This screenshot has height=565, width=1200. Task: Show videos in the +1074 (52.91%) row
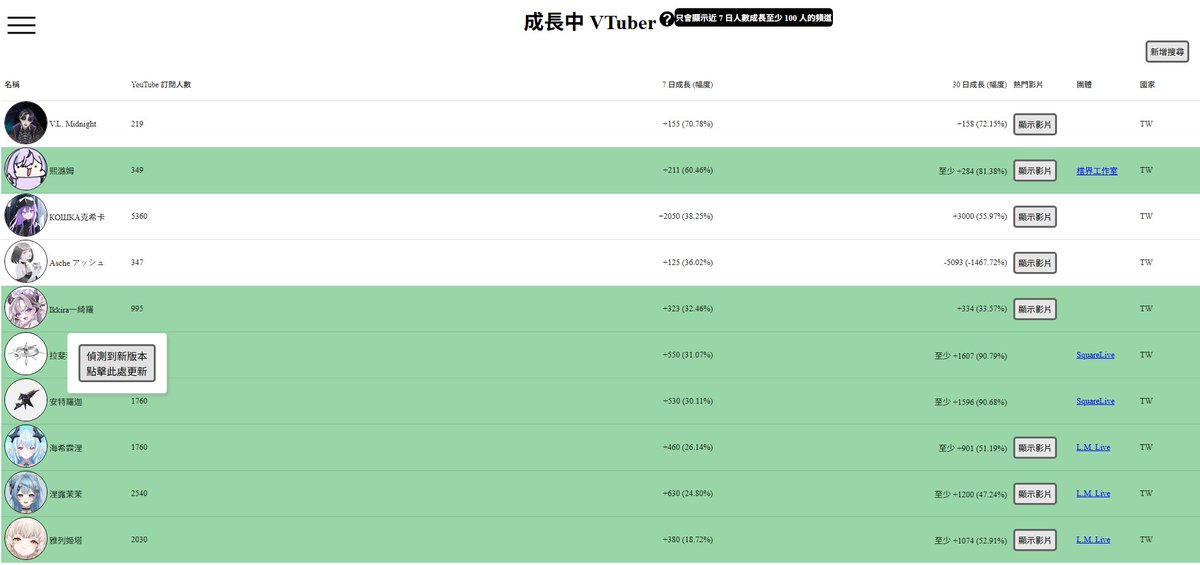(x=1035, y=540)
